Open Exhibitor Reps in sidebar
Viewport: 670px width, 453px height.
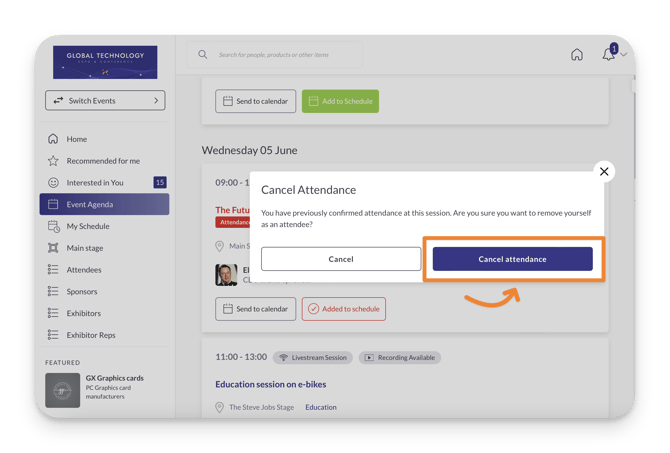click(x=91, y=335)
